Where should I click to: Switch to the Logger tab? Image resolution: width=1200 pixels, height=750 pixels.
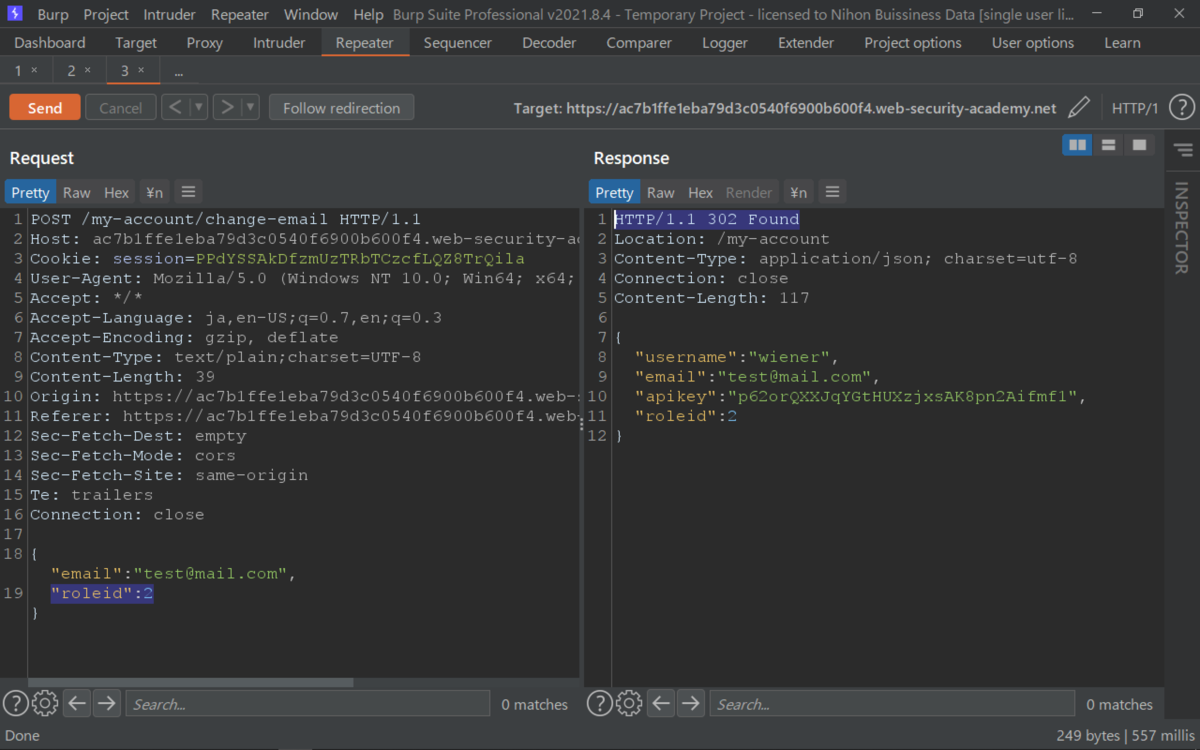[725, 43]
